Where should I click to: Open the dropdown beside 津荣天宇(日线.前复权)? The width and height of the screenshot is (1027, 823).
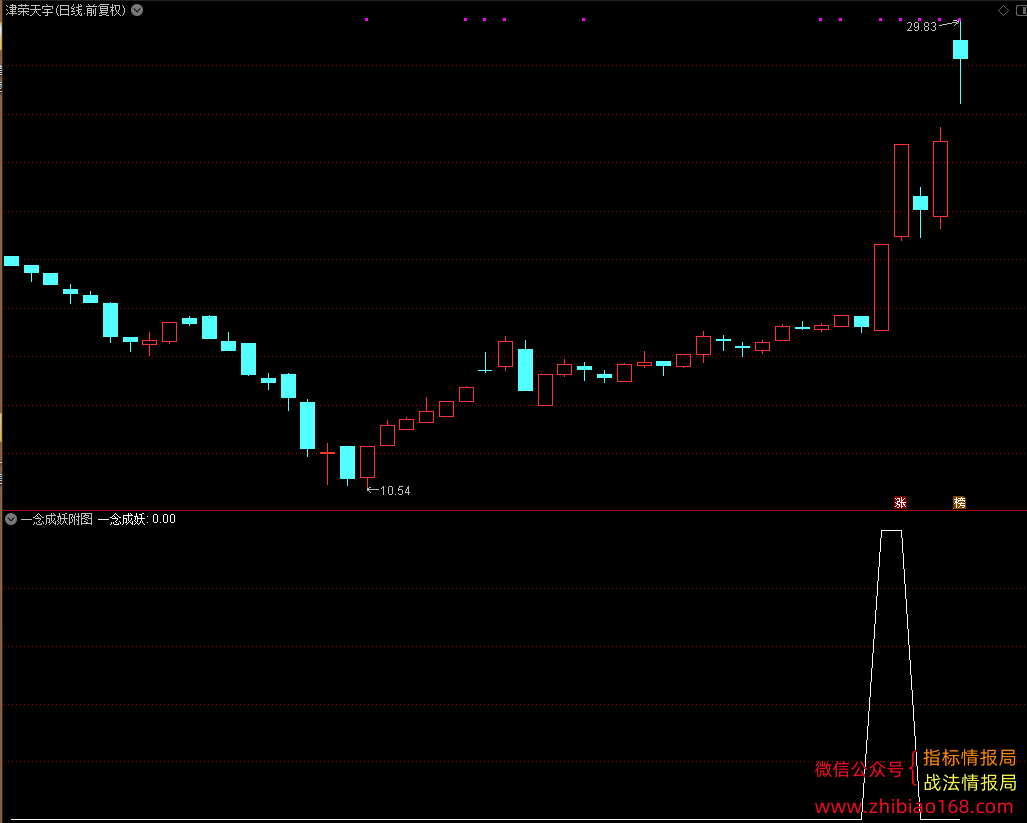click(x=137, y=10)
